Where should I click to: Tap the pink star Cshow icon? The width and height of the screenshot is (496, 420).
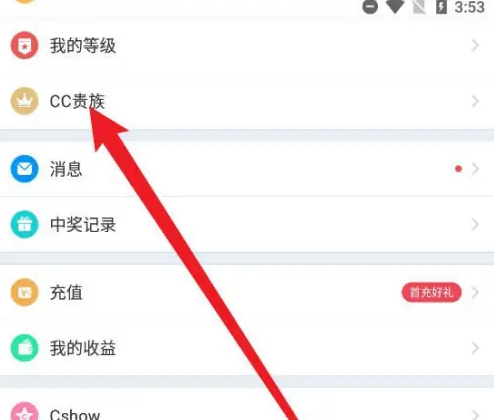[x=24, y=412]
